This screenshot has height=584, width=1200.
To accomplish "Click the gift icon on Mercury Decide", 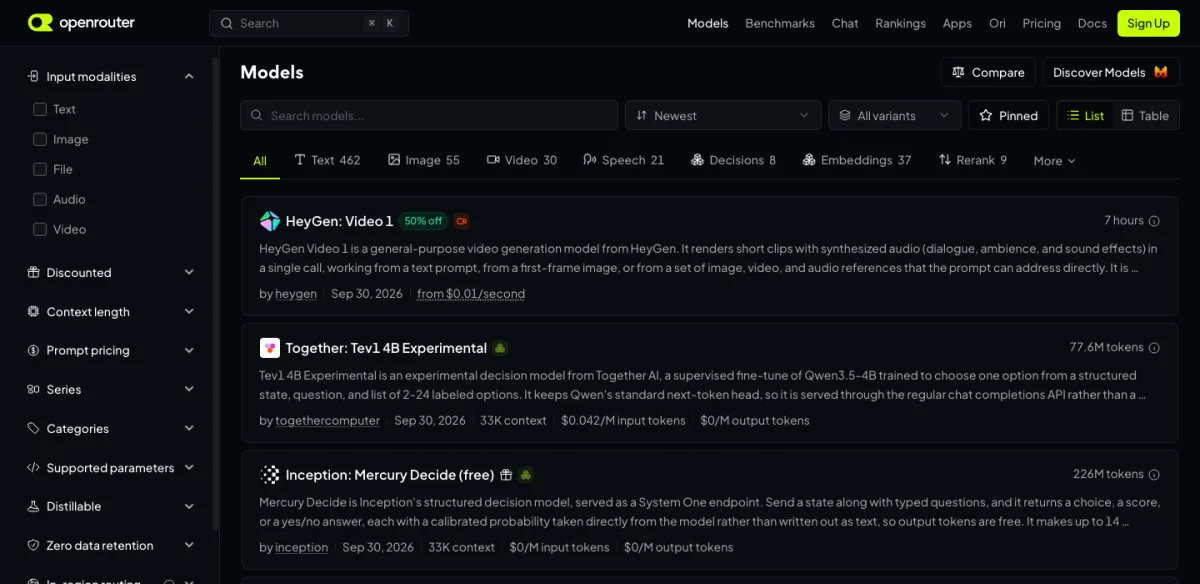I will coord(506,475).
